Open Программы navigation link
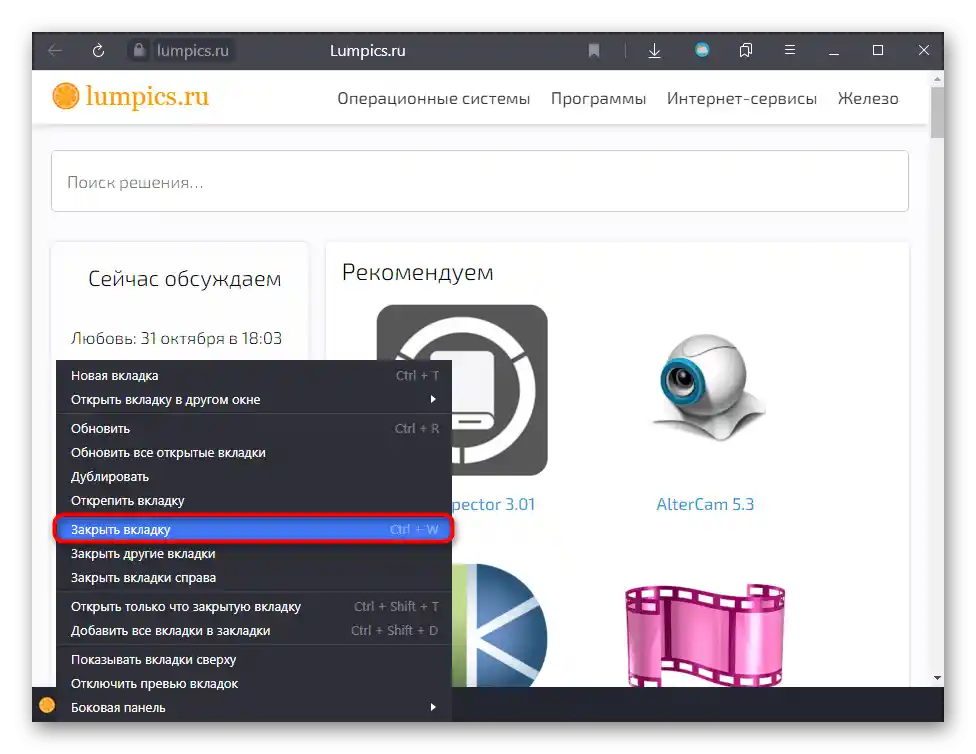 point(599,98)
